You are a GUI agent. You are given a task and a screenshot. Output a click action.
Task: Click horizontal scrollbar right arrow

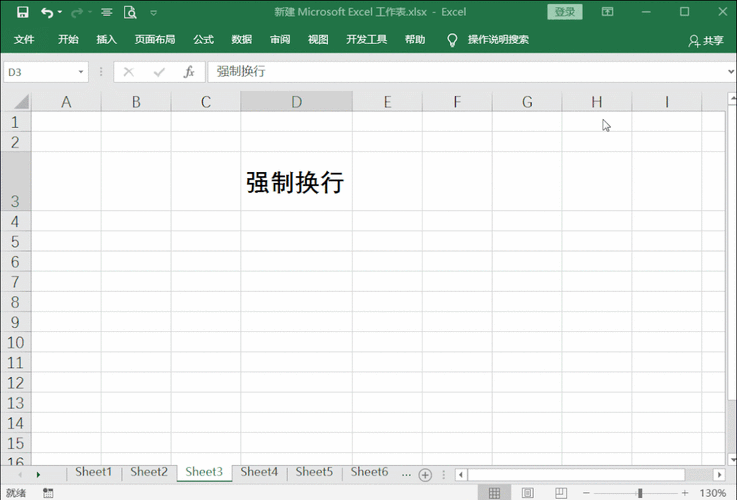click(719, 475)
